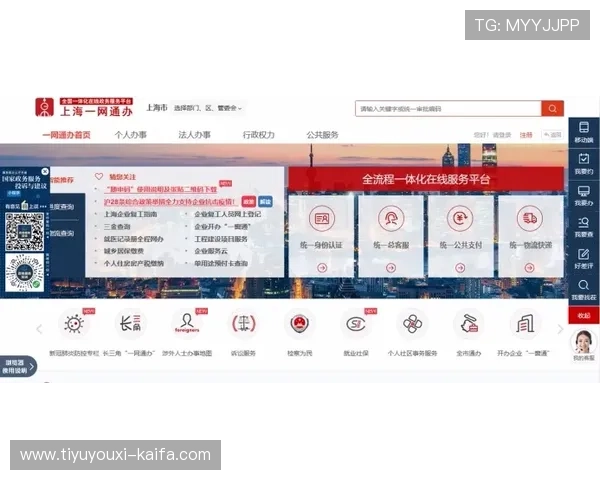
Task: Open the 随申码 使用说明 link
Action: pos(161,189)
